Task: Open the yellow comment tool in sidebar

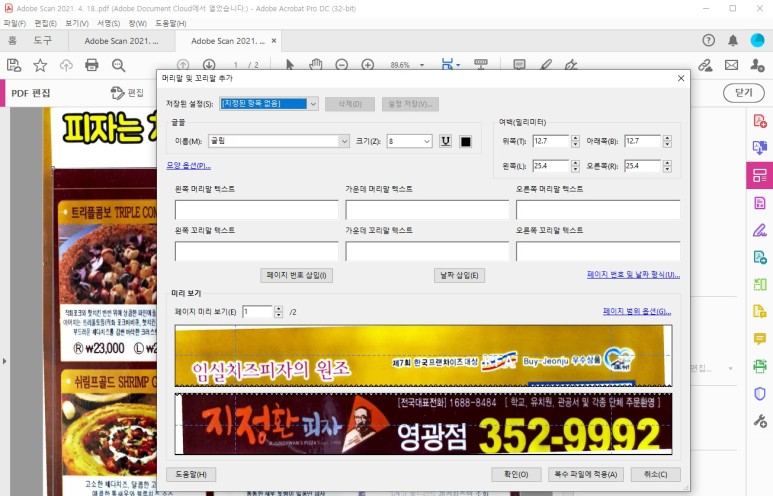Action: [x=760, y=338]
